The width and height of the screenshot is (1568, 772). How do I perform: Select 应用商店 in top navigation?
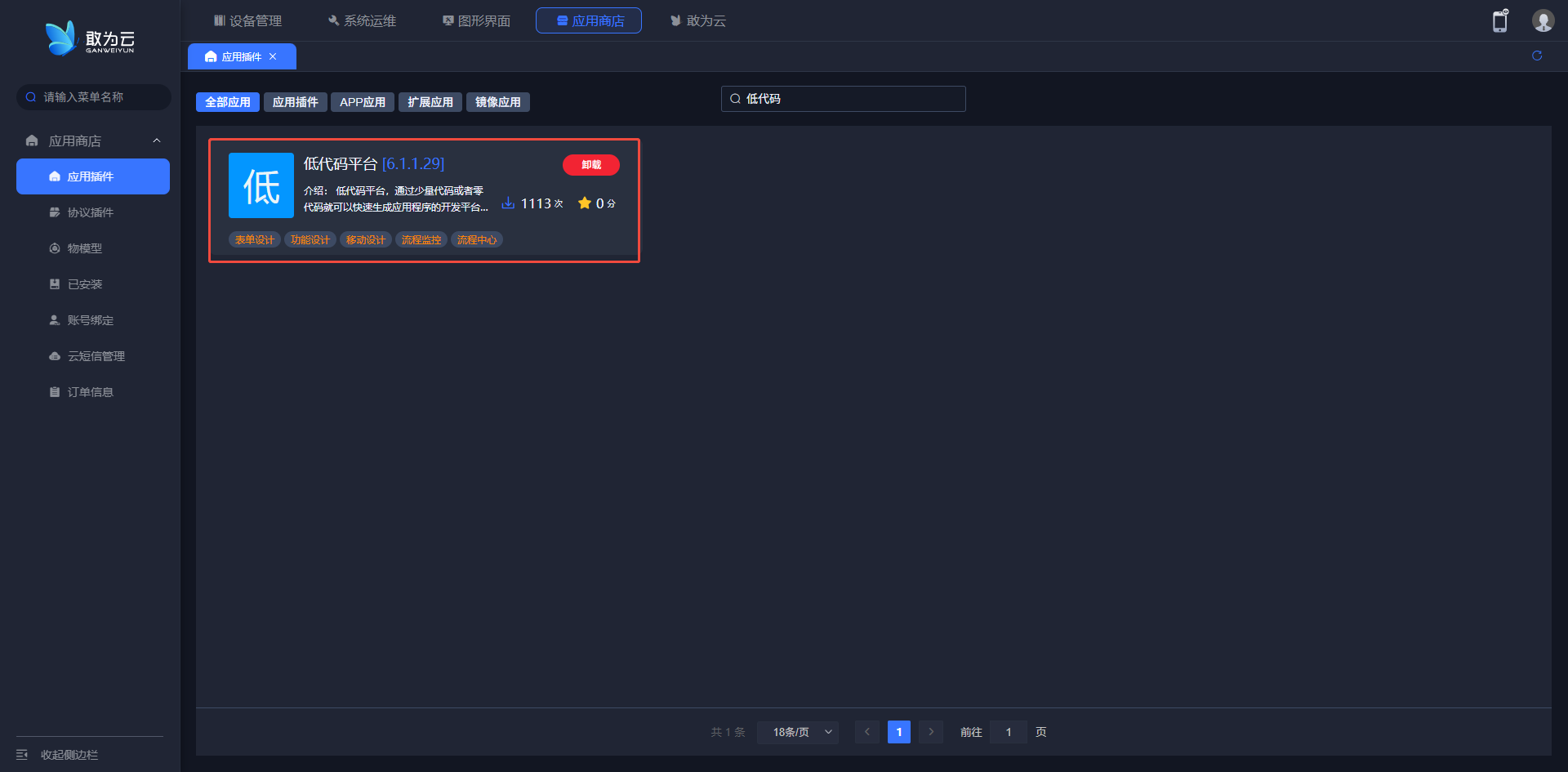point(589,20)
